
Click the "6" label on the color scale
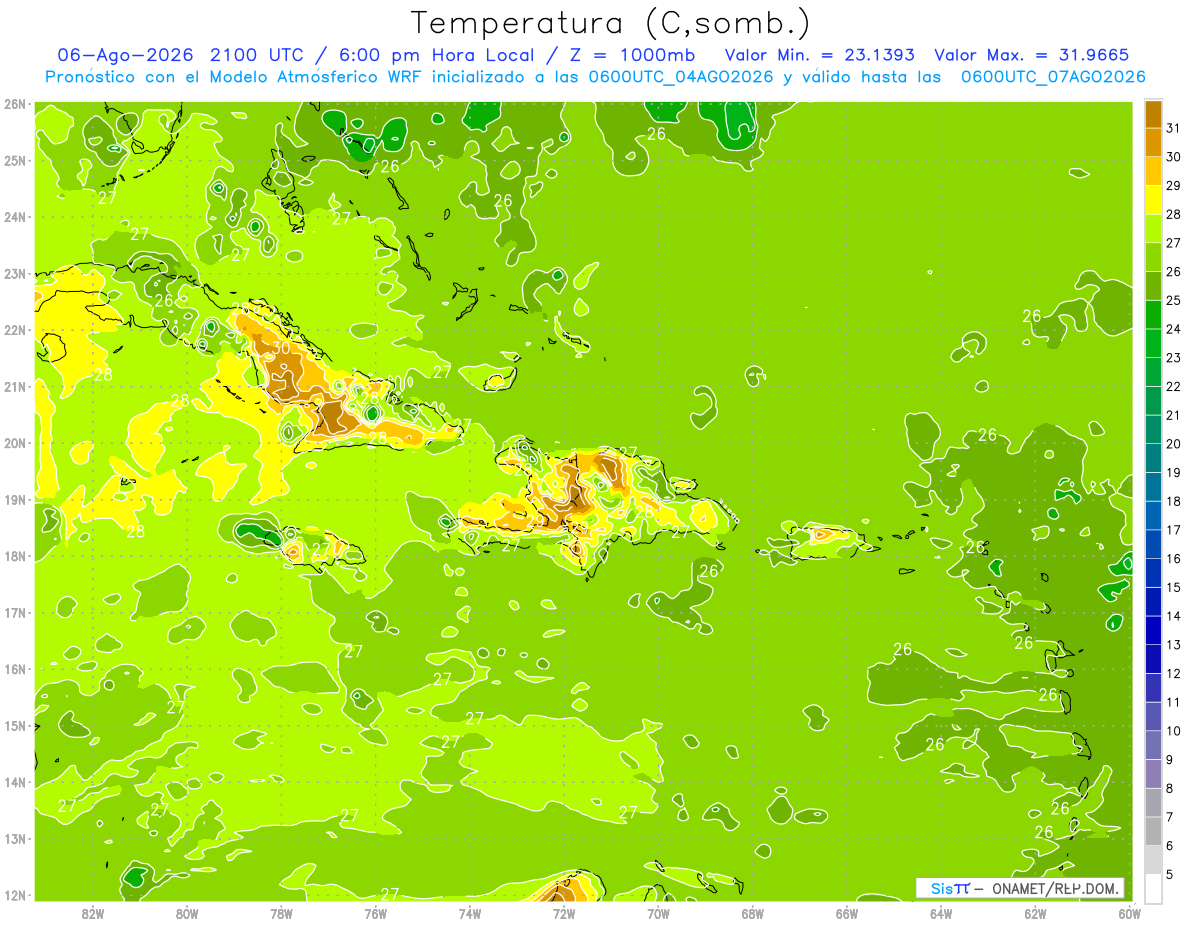click(1170, 846)
